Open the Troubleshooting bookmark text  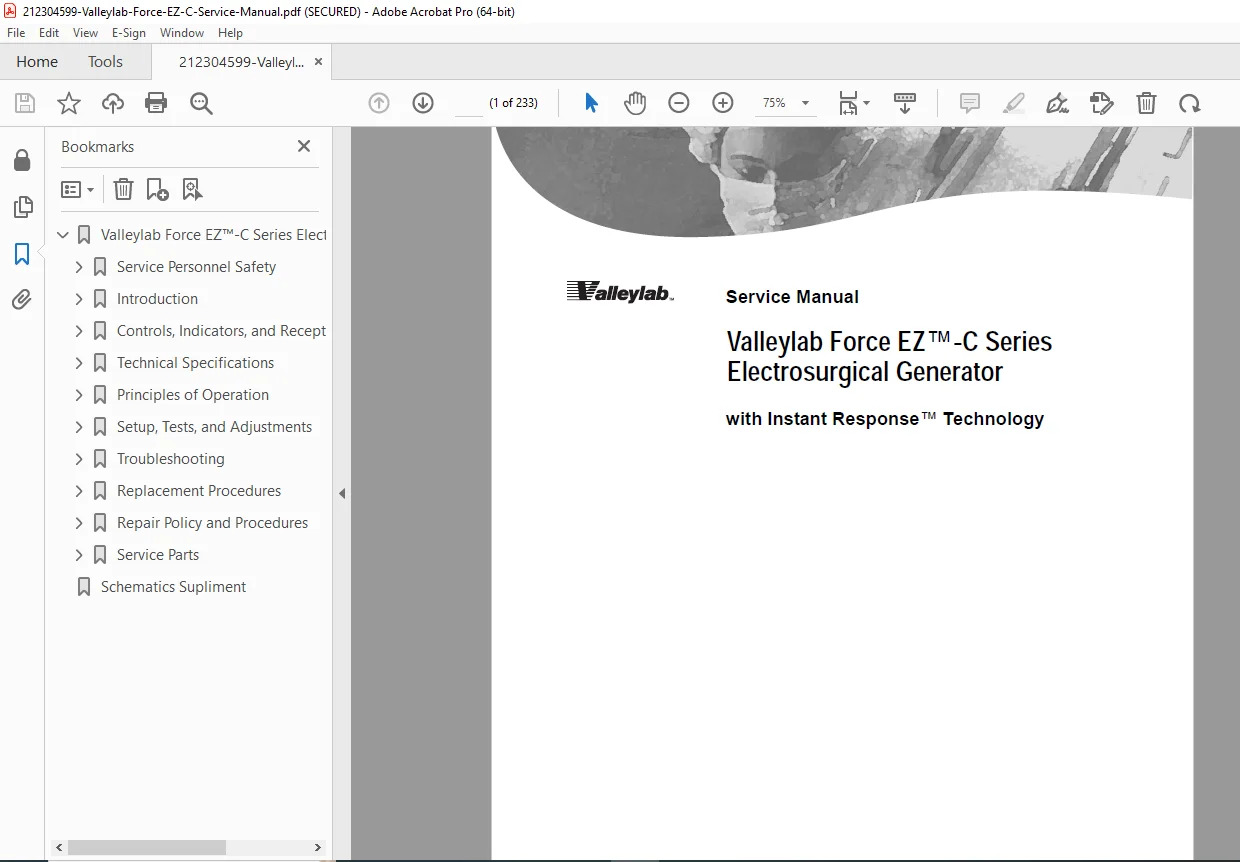pyautogui.click(x=170, y=459)
